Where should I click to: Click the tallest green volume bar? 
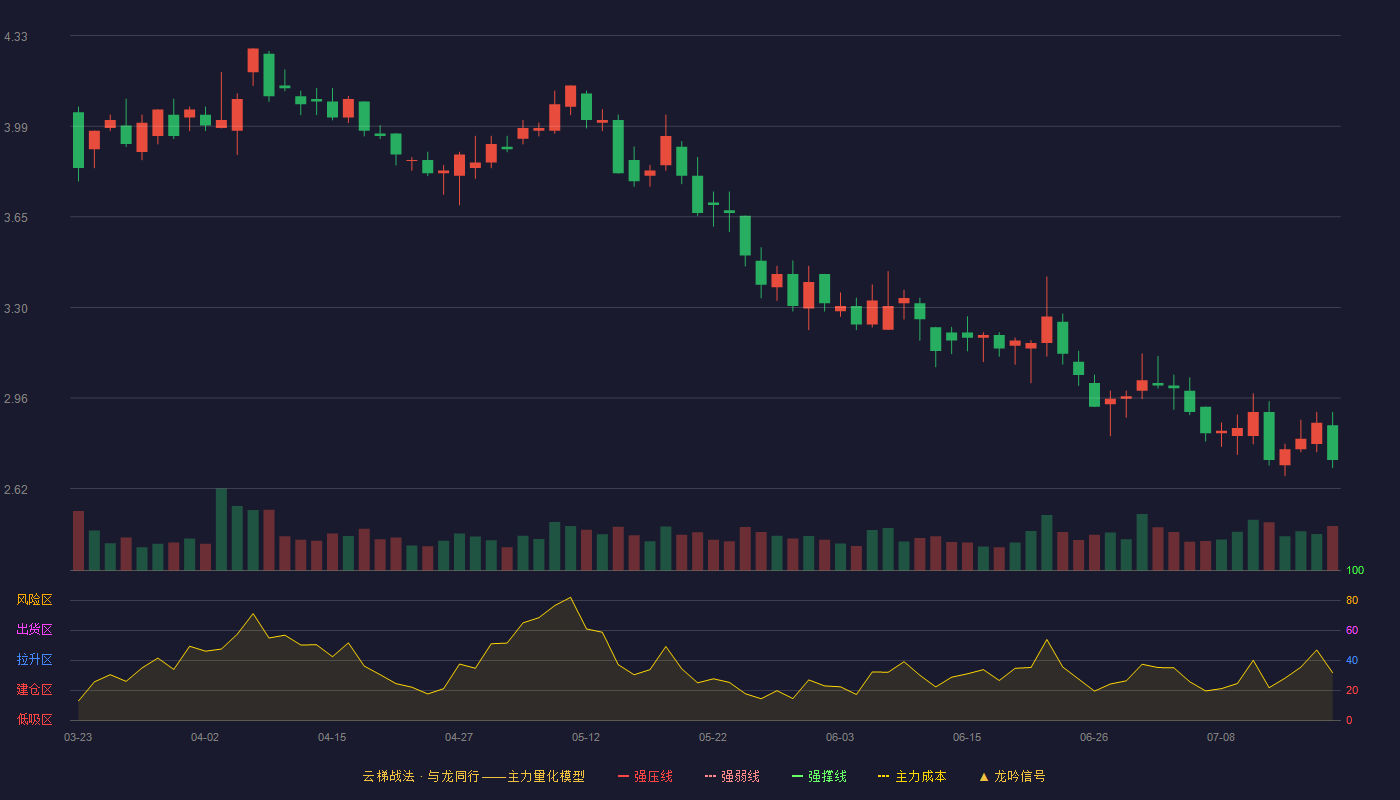(x=221, y=530)
